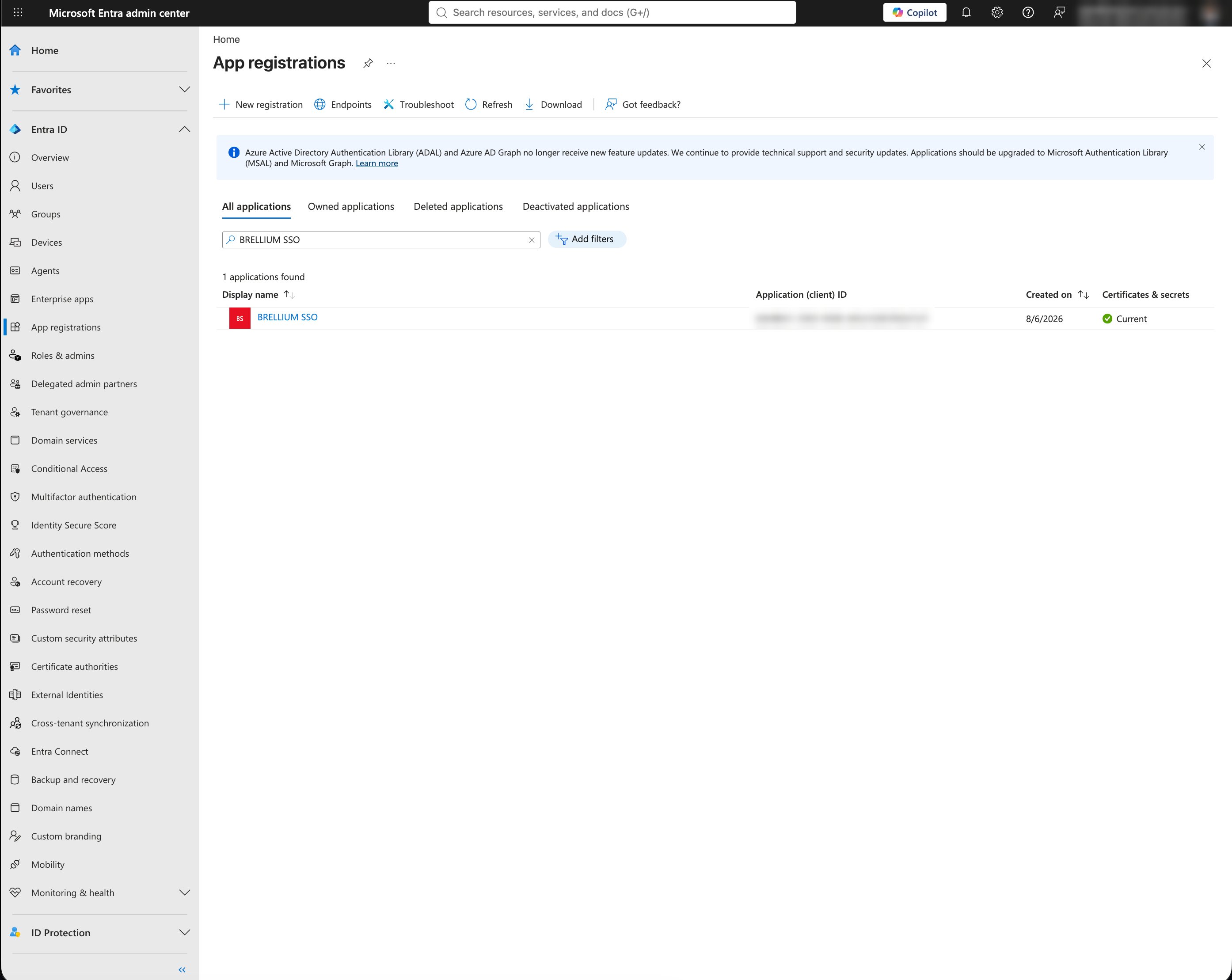
Task: Open the app launcher waffle icon
Action: pyautogui.click(x=18, y=12)
